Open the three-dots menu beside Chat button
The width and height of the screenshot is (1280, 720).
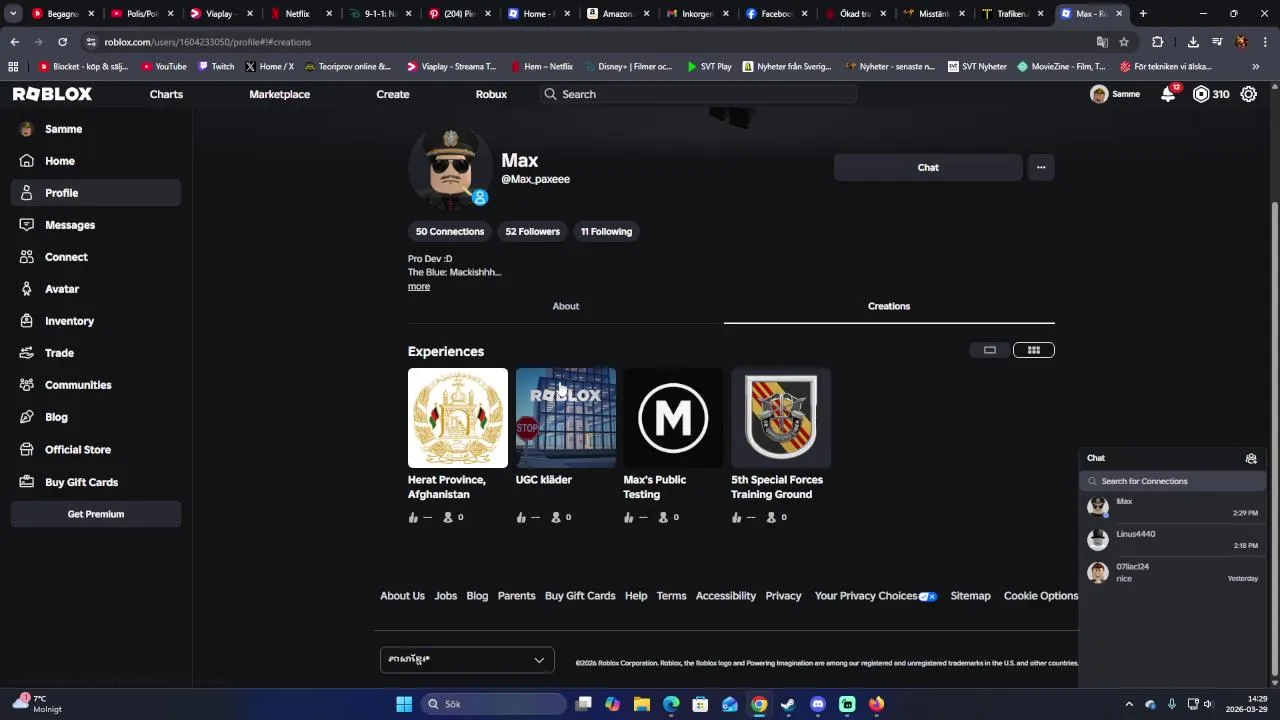(x=1041, y=167)
